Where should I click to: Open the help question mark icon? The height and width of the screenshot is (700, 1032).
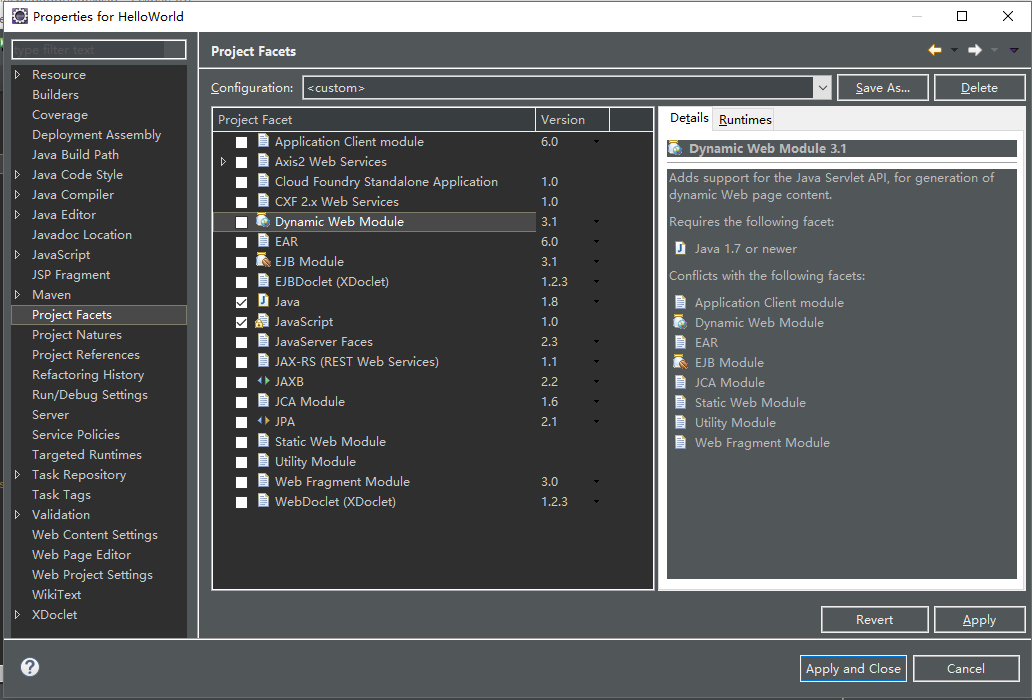pos(30,667)
